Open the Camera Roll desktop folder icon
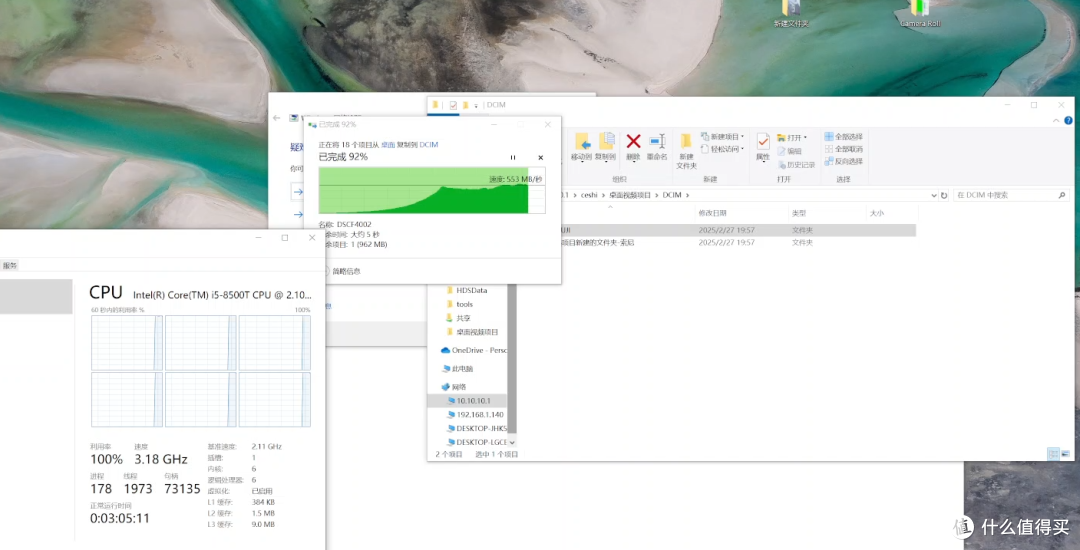Image resolution: width=1080 pixels, height=550 pixels. pos(920,14)
